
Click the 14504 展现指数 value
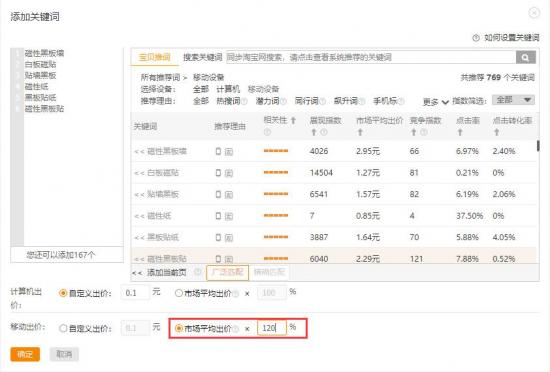tap(321, 173)
